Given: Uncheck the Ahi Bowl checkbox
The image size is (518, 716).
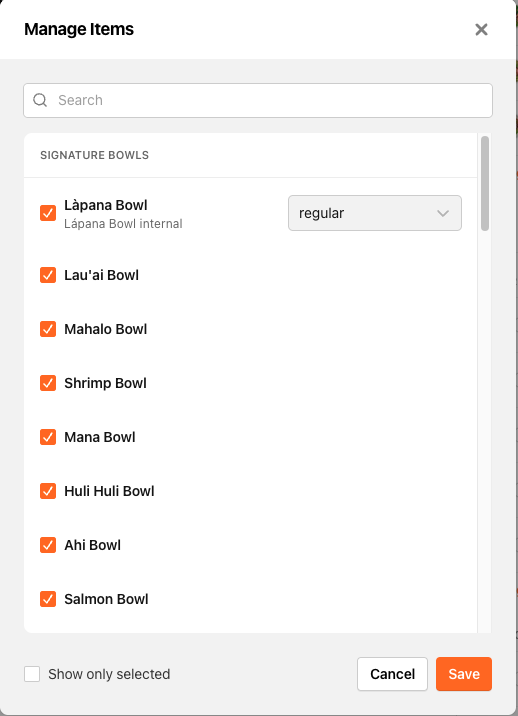Looking at the screenshot, I should click(48, 545).
